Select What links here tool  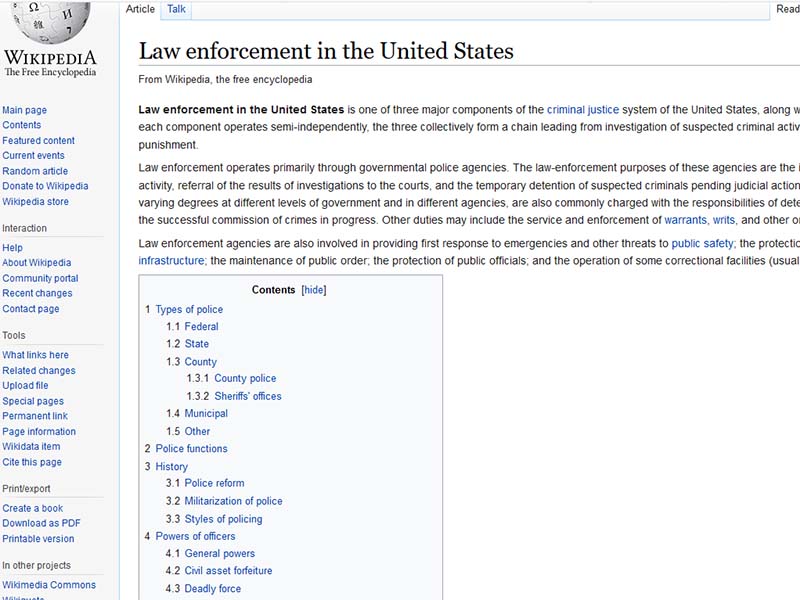tap(36, 355)
